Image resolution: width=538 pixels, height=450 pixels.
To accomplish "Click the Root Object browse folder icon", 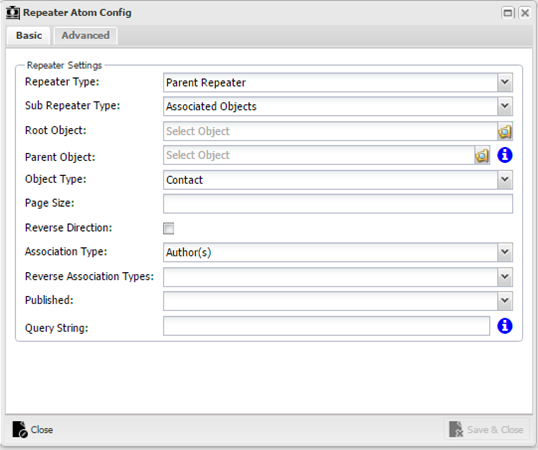I will pyautogui.click(x=505, y=131).
